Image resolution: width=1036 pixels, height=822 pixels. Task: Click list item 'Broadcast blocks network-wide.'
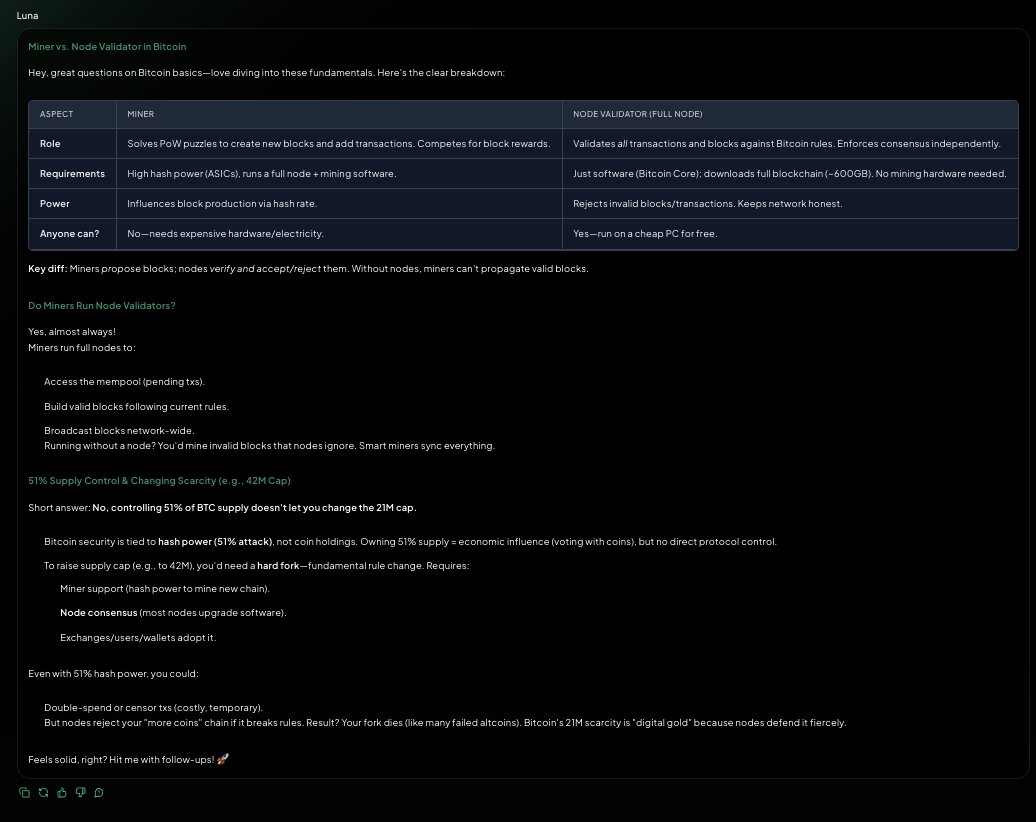(119, 430)
